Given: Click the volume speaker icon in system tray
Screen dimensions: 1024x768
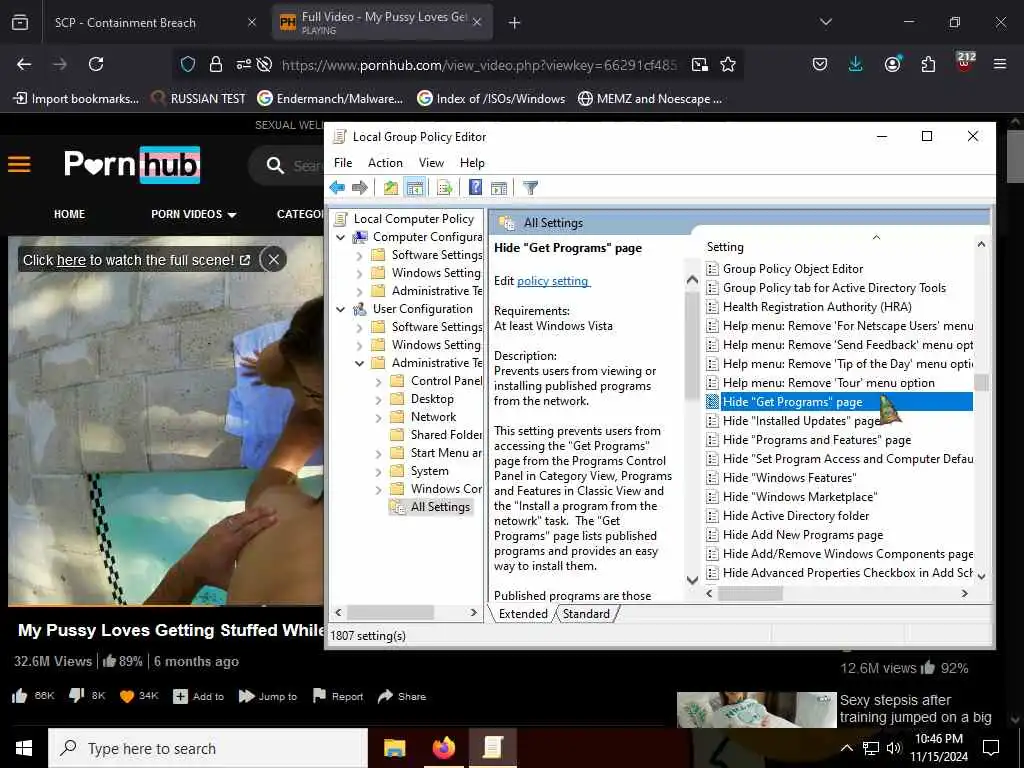Looking at the screenshot, I should click(893, 748).
